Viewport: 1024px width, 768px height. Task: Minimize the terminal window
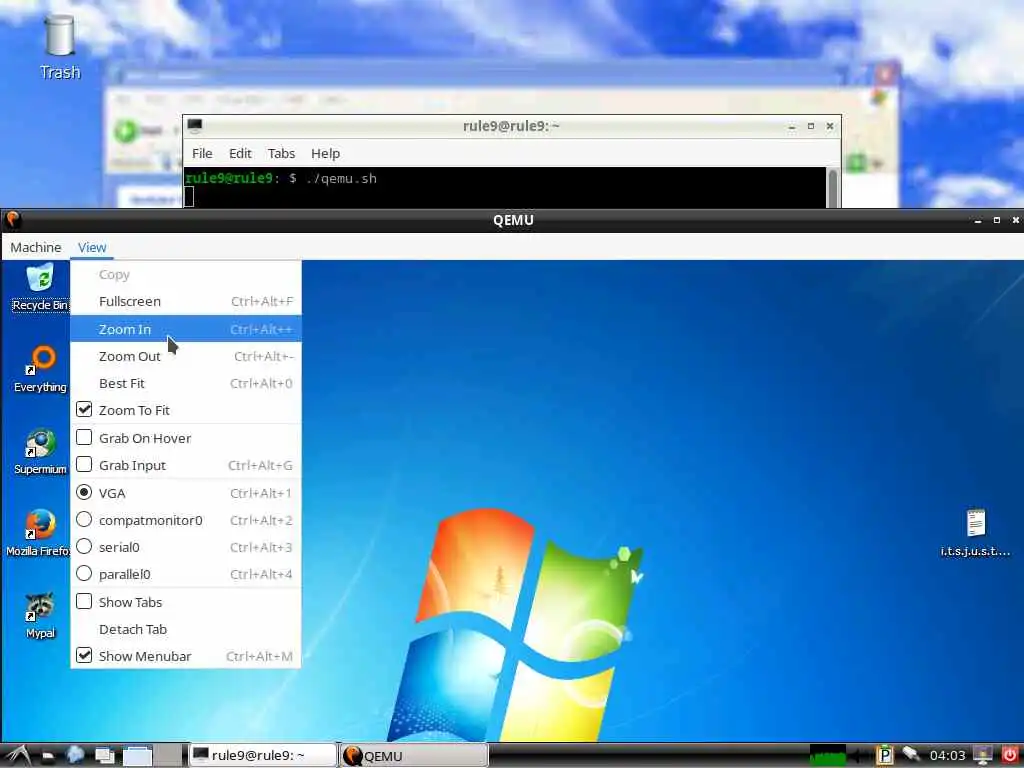[x=792, y=126]
